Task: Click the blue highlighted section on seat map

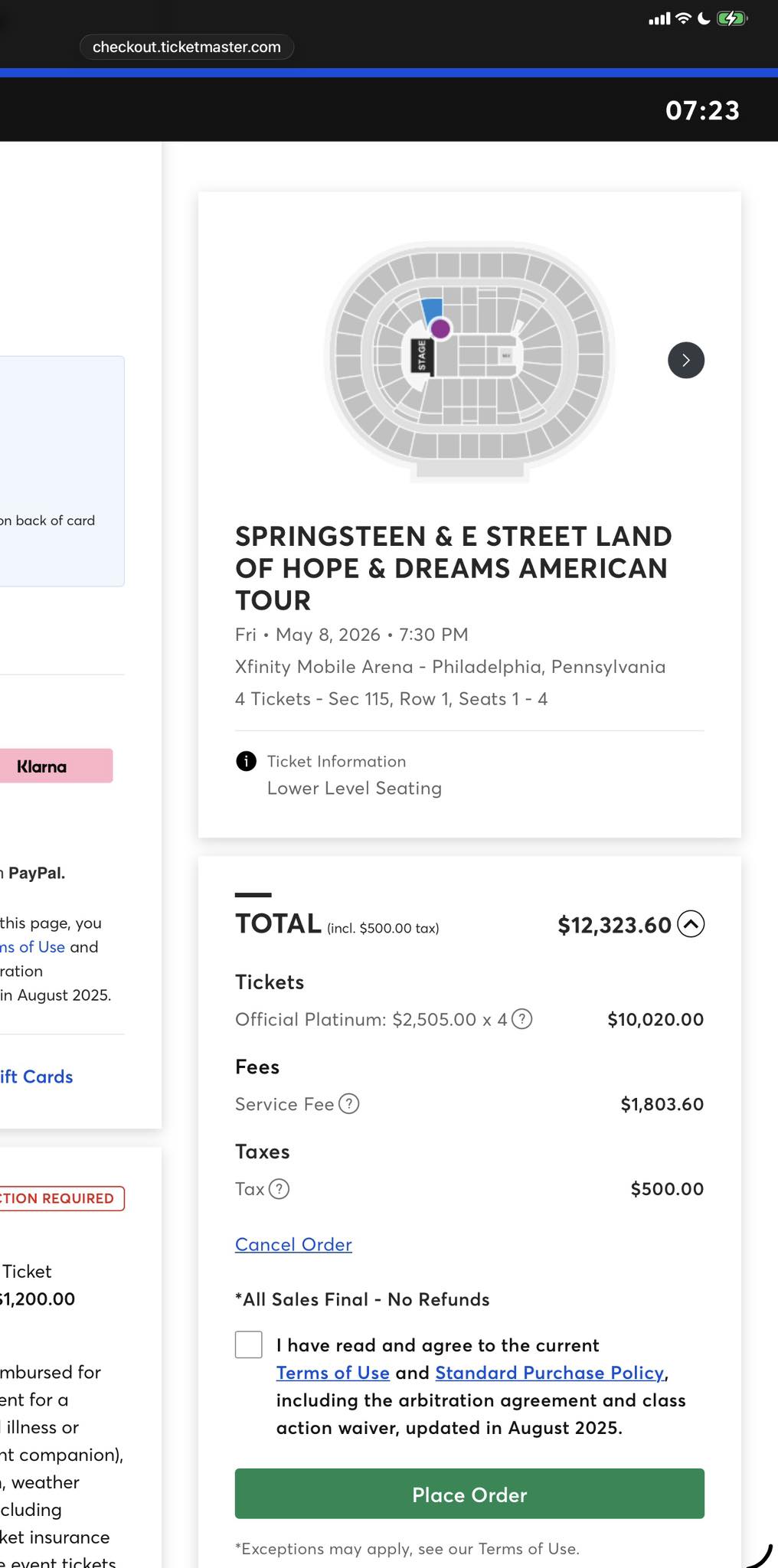Action: (x=431, y=308)
